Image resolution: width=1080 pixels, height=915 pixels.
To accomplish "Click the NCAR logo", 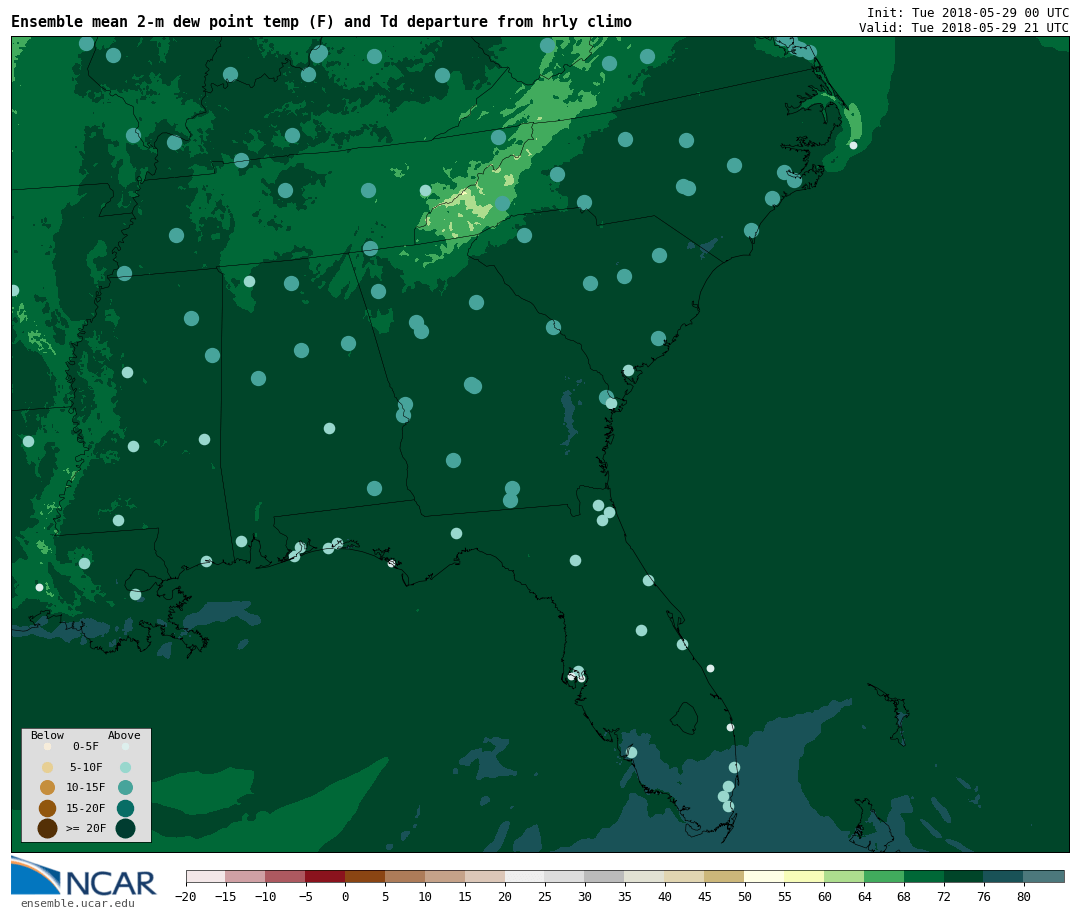I will [84, 877].
